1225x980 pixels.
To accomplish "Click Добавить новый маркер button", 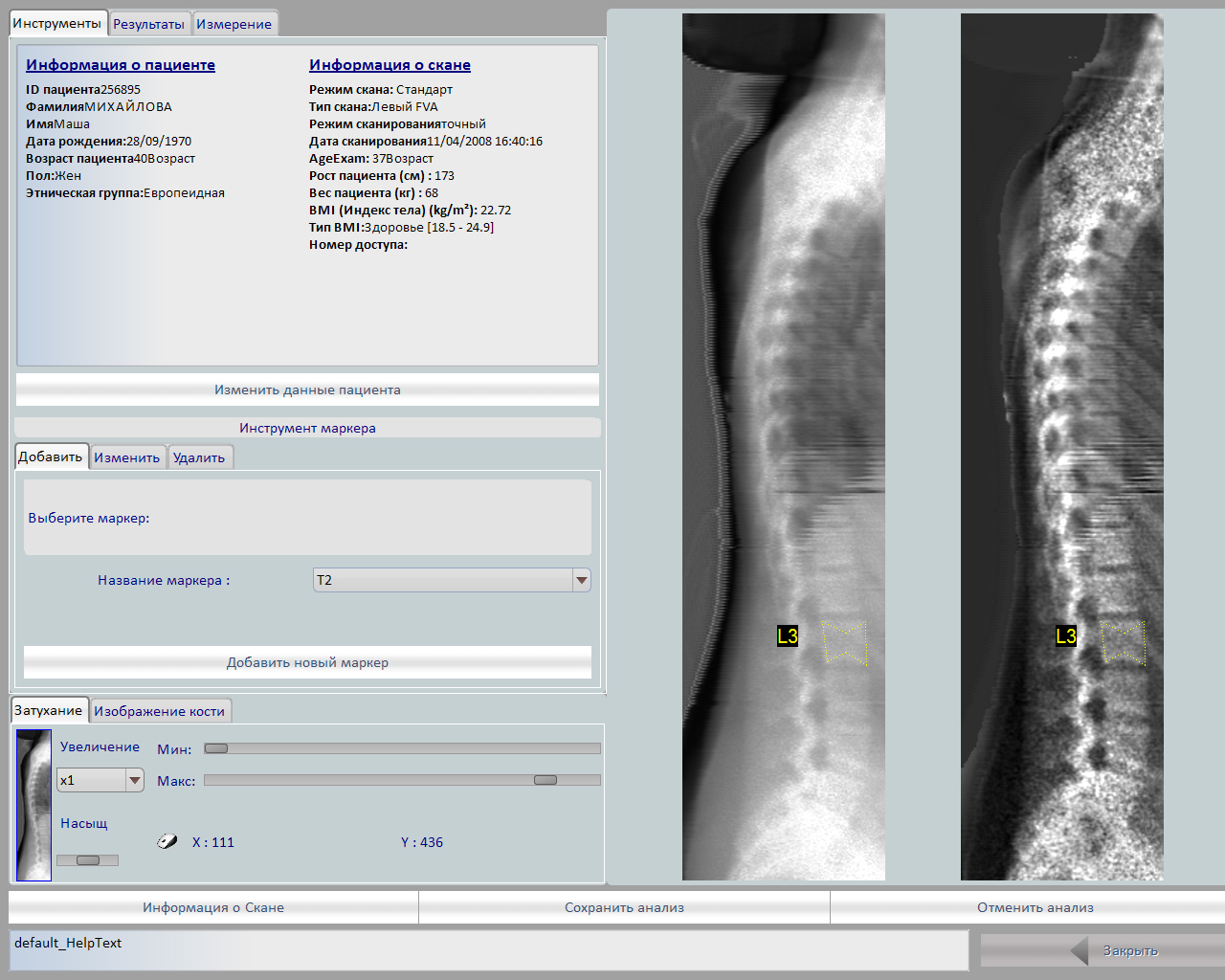I will (x=307, y=662).
